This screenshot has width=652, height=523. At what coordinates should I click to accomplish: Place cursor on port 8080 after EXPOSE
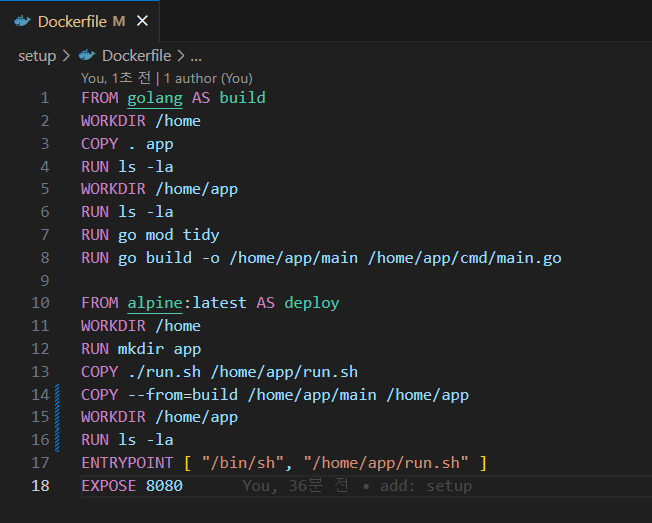pos(164,486)
